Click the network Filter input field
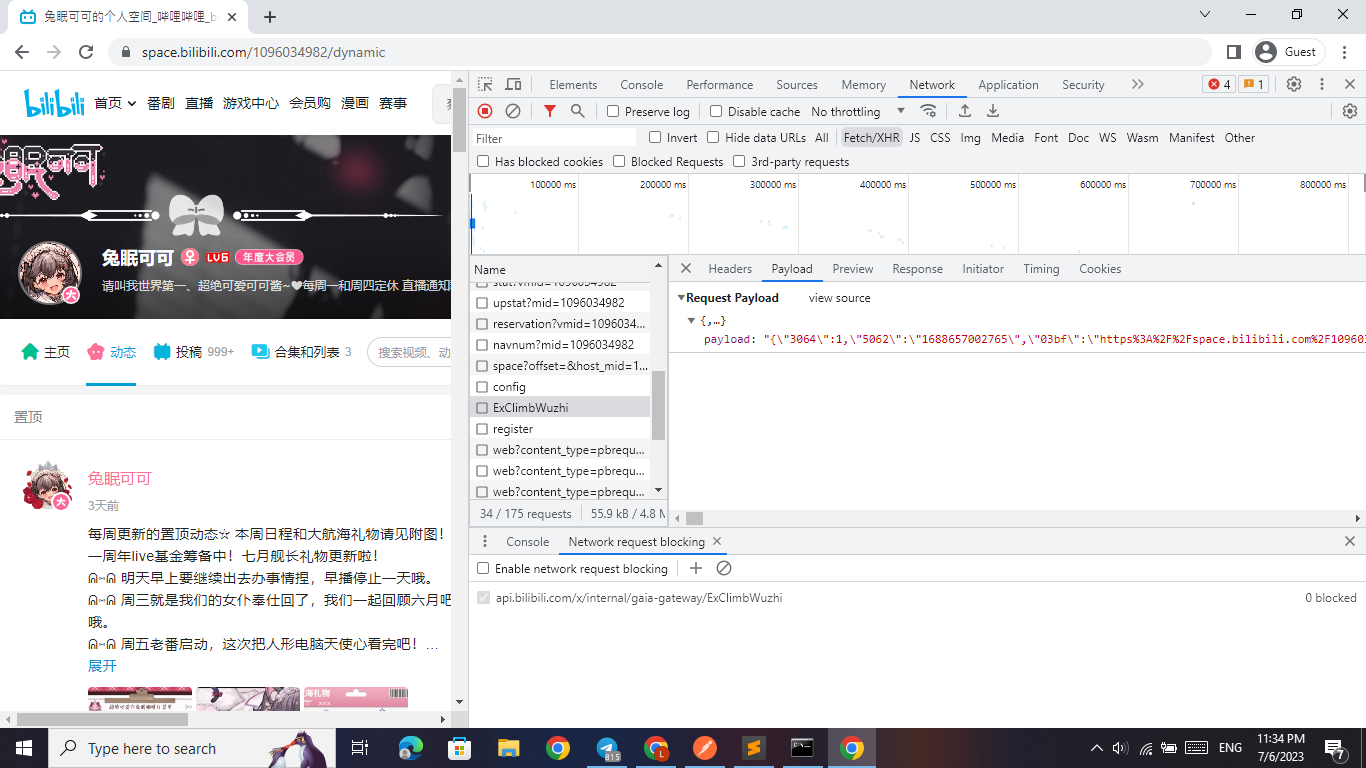The image size is (1366, 768). pos(554,137)
